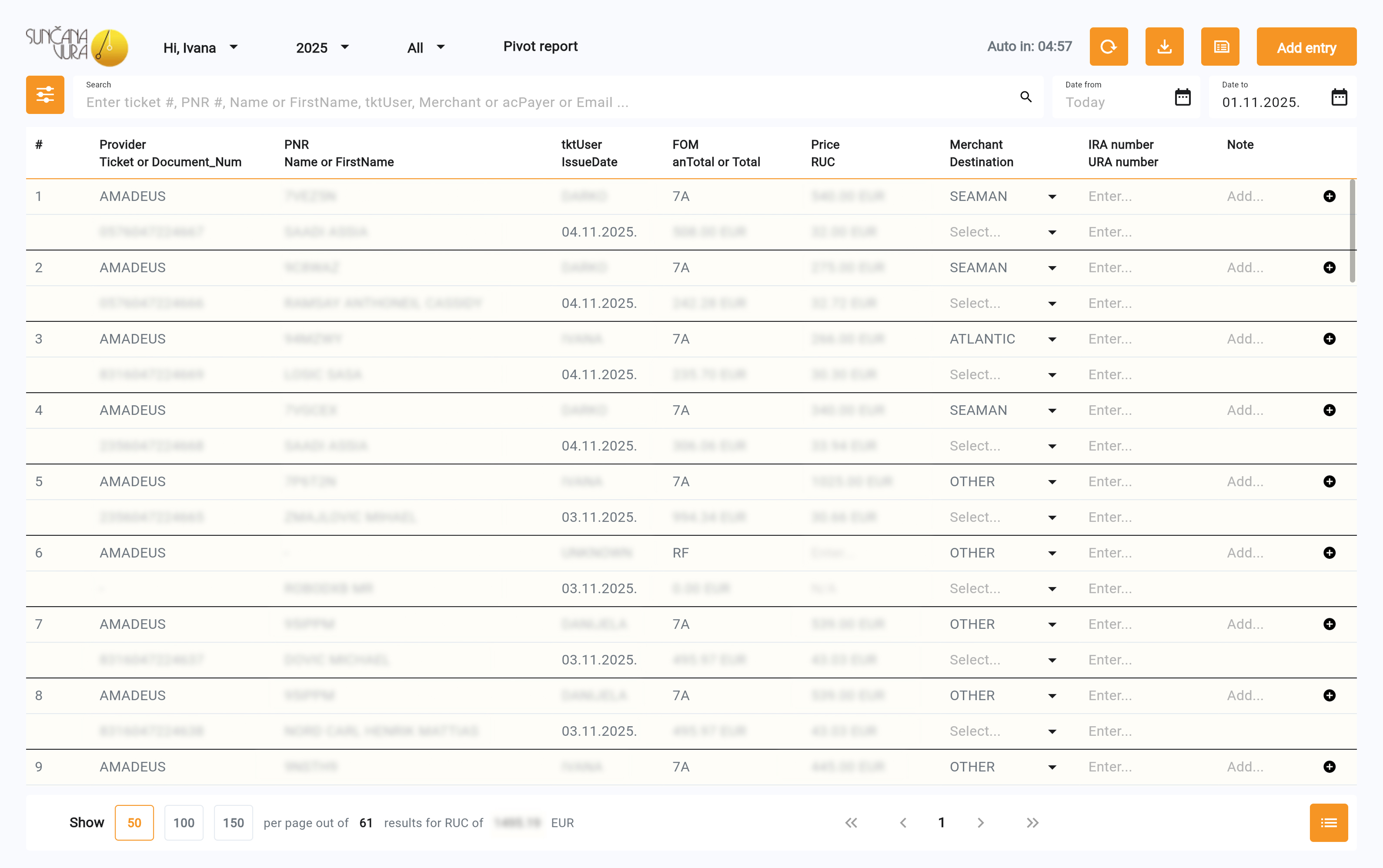Open the Pivot report page

pos(540,47)
